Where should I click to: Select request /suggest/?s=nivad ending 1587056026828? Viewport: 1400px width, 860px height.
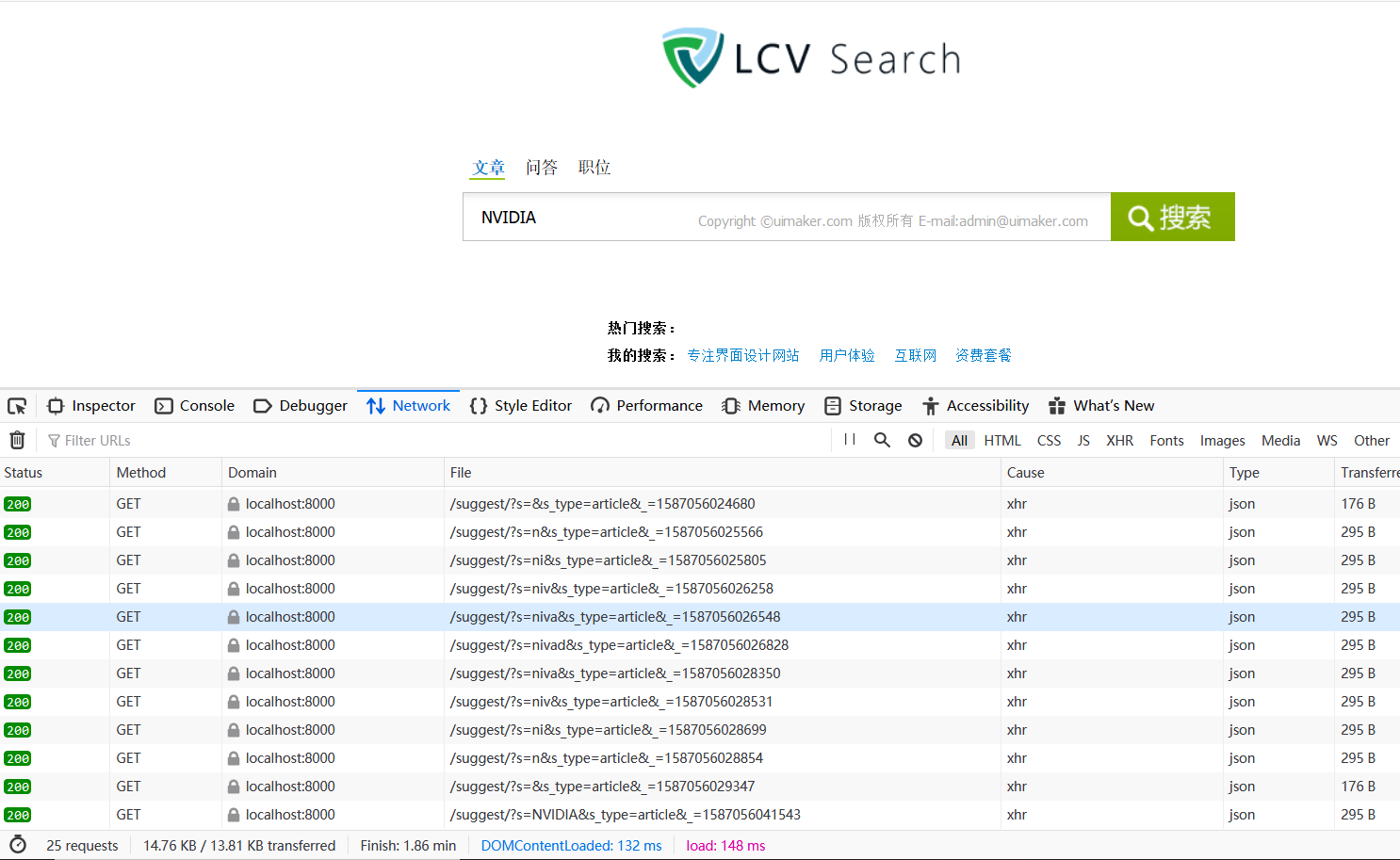pos(700,645)
